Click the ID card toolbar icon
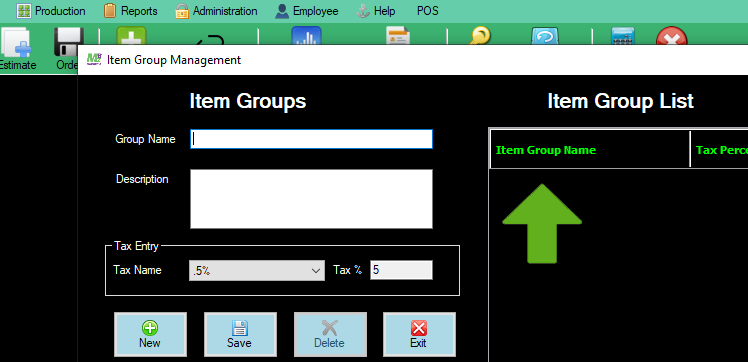 click(398, 36)
